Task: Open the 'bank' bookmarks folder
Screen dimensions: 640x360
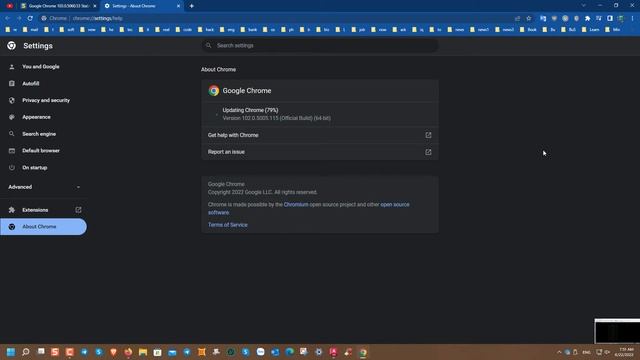Action: [x=249, y=30]
